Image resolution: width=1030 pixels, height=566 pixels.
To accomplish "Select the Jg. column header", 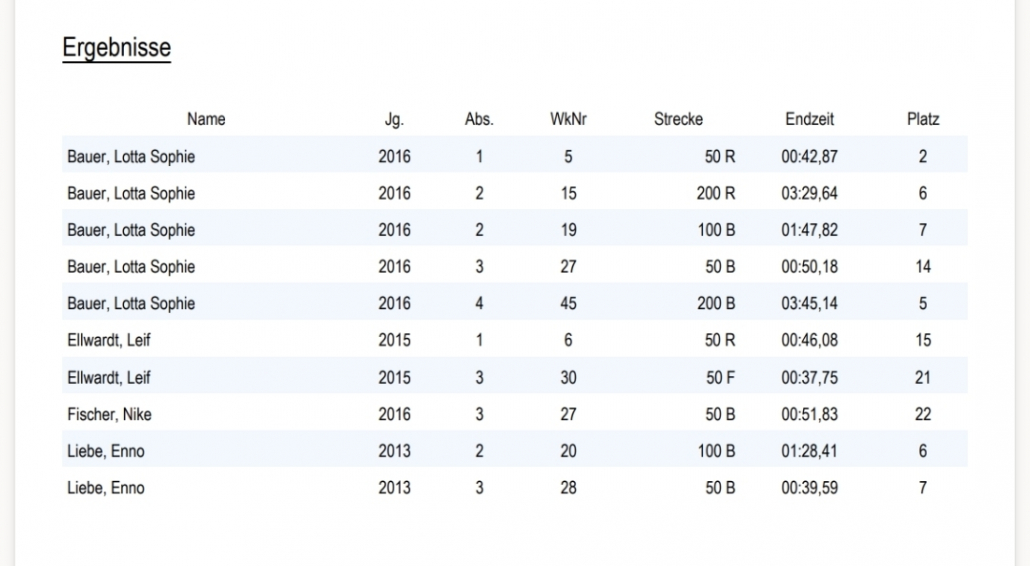I will click(394, 119).
